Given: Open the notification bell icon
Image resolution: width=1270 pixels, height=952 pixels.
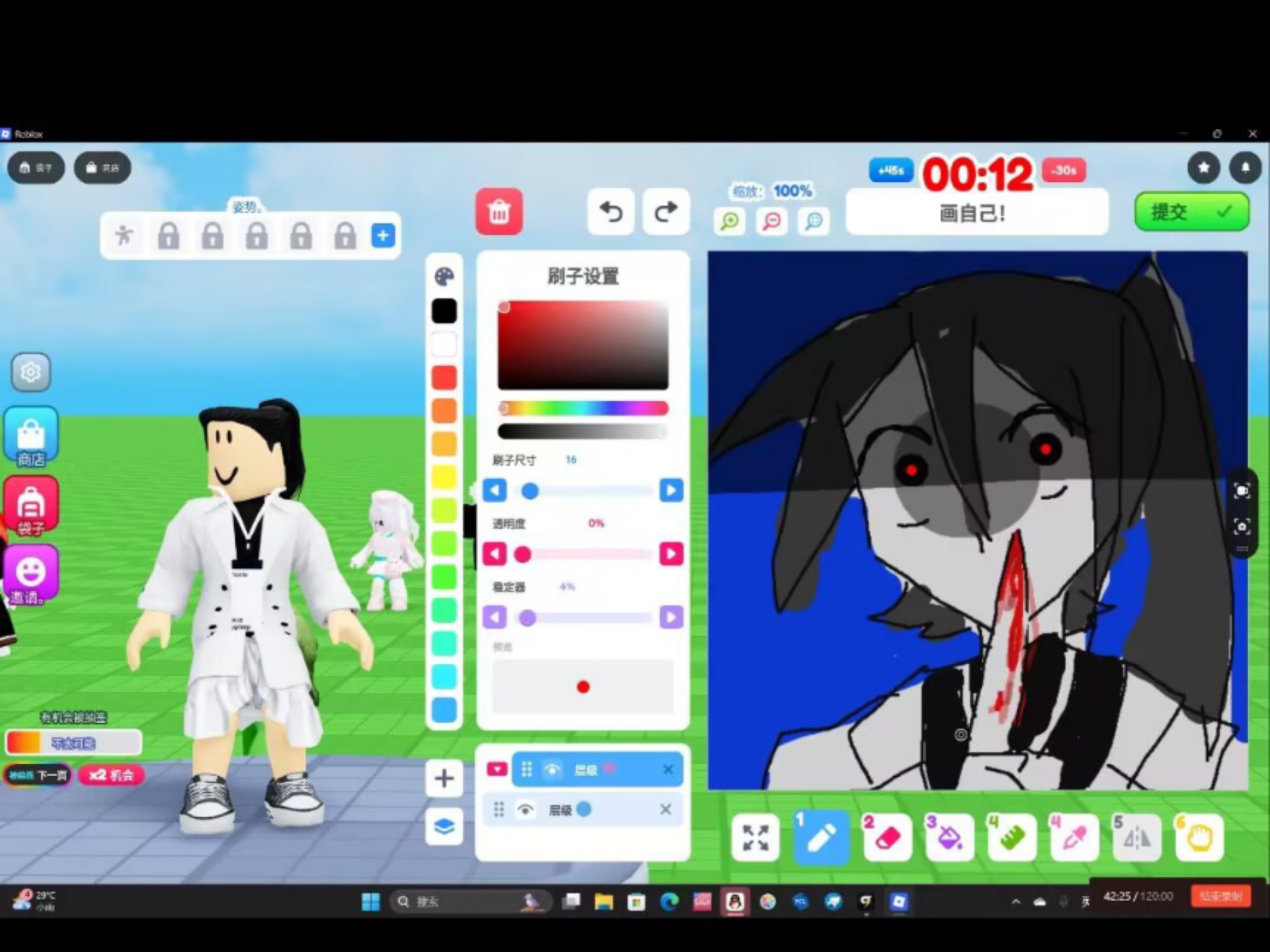Looking at the screenshot, I should coord(1246,168).
